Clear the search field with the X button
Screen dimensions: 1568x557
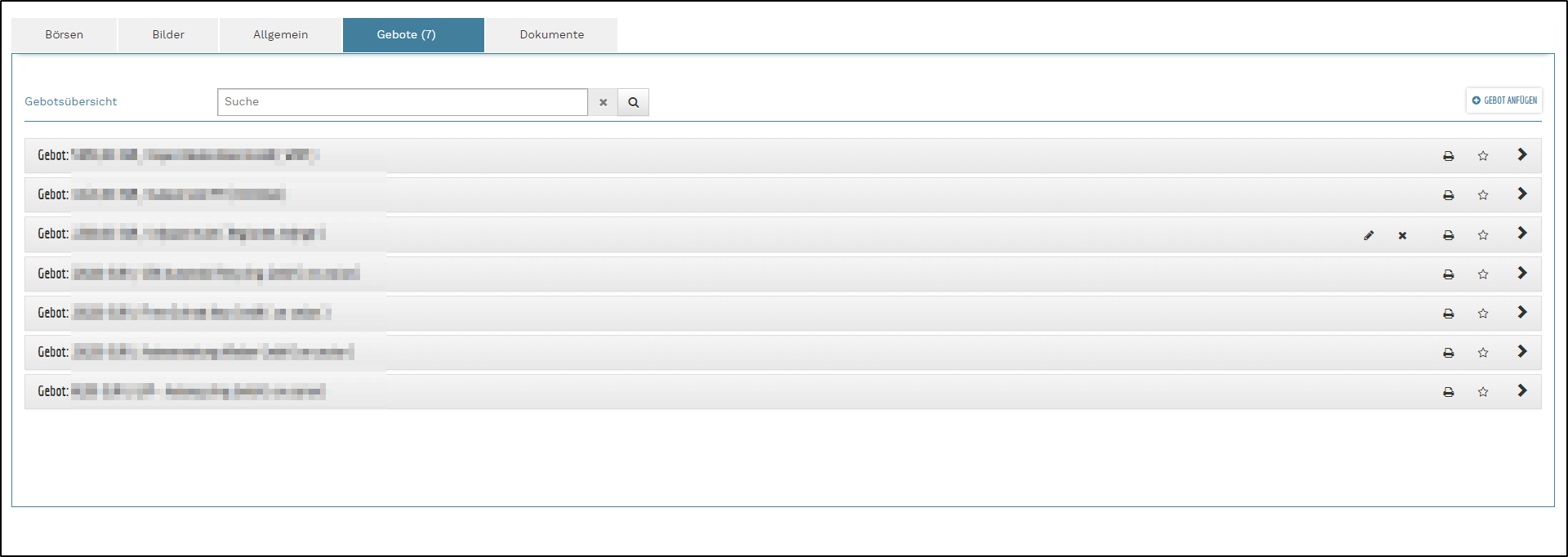coord(603,102)
